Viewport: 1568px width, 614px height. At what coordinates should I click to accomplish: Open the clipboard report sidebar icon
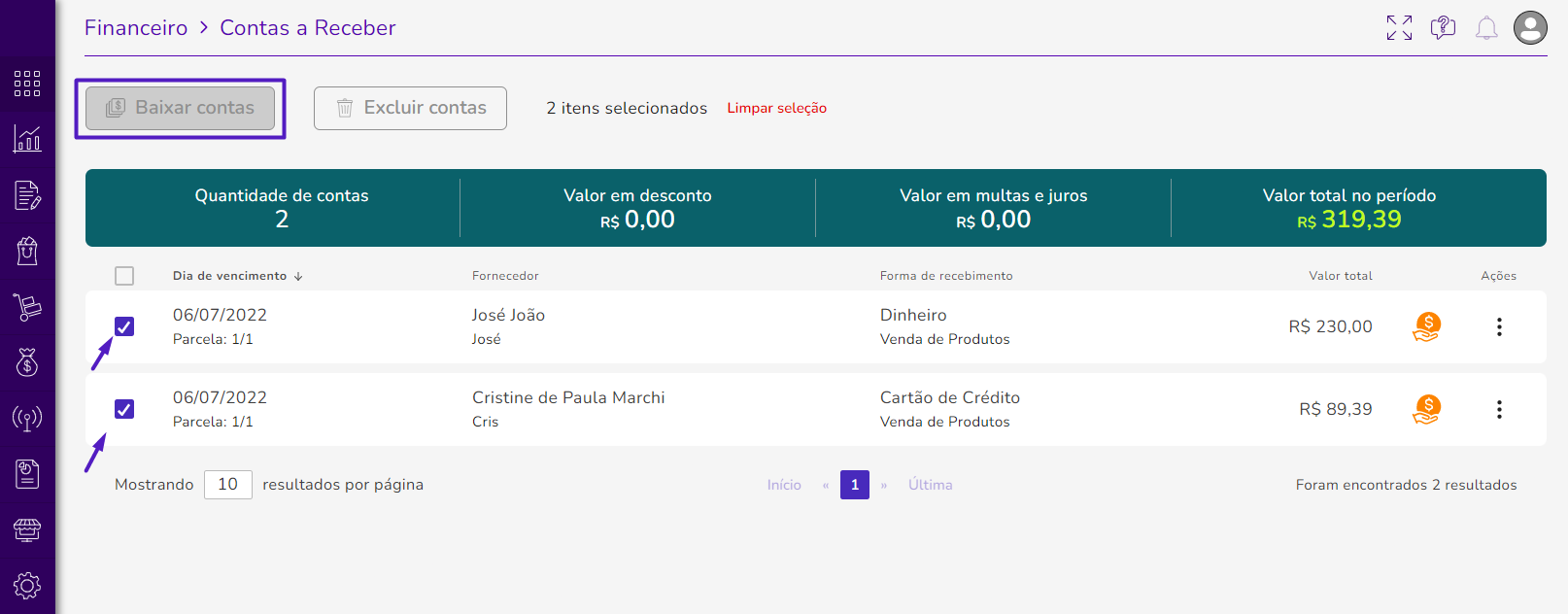point(27,474)
